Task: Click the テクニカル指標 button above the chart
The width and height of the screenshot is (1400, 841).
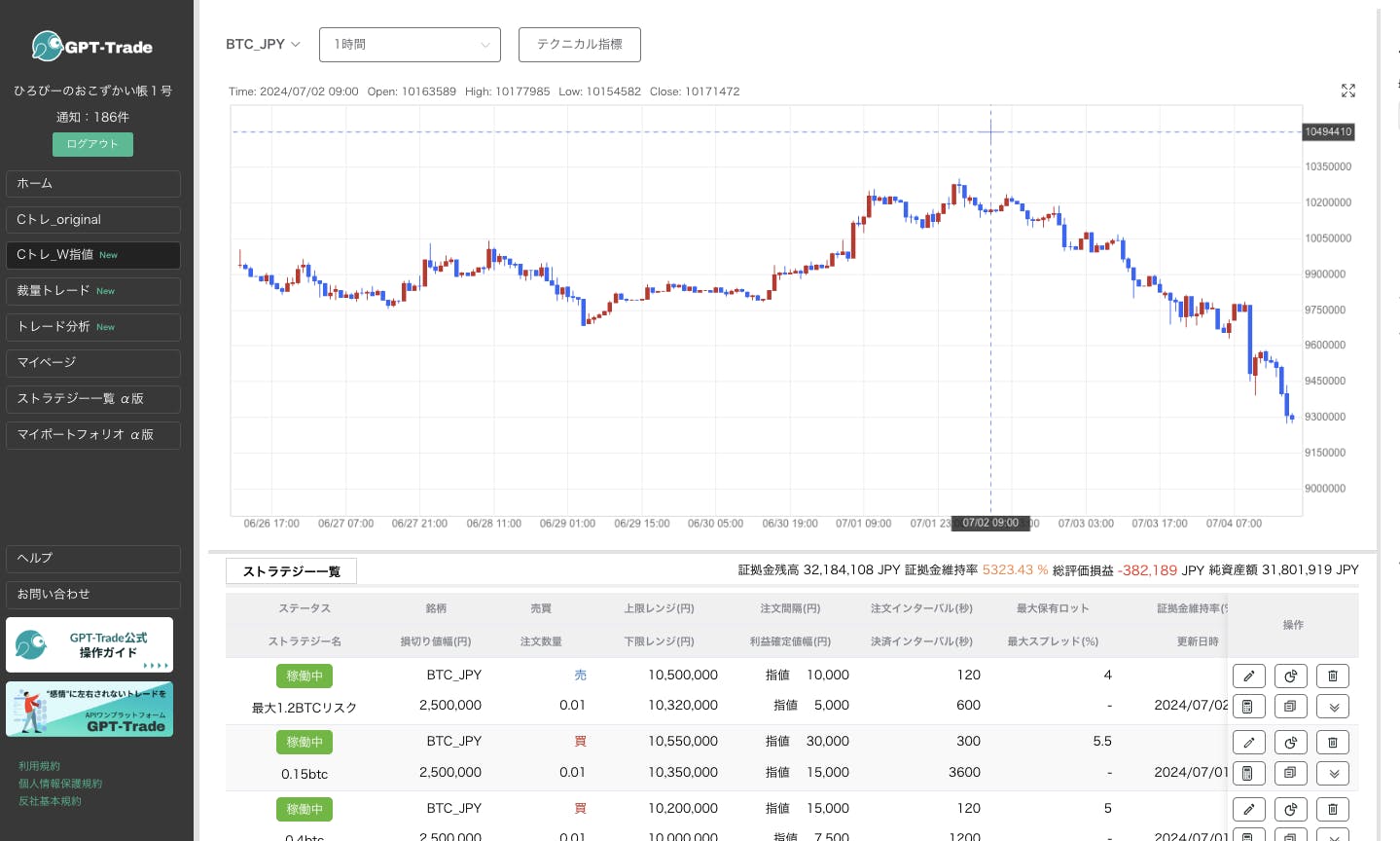Action: [x=579, y=44]
